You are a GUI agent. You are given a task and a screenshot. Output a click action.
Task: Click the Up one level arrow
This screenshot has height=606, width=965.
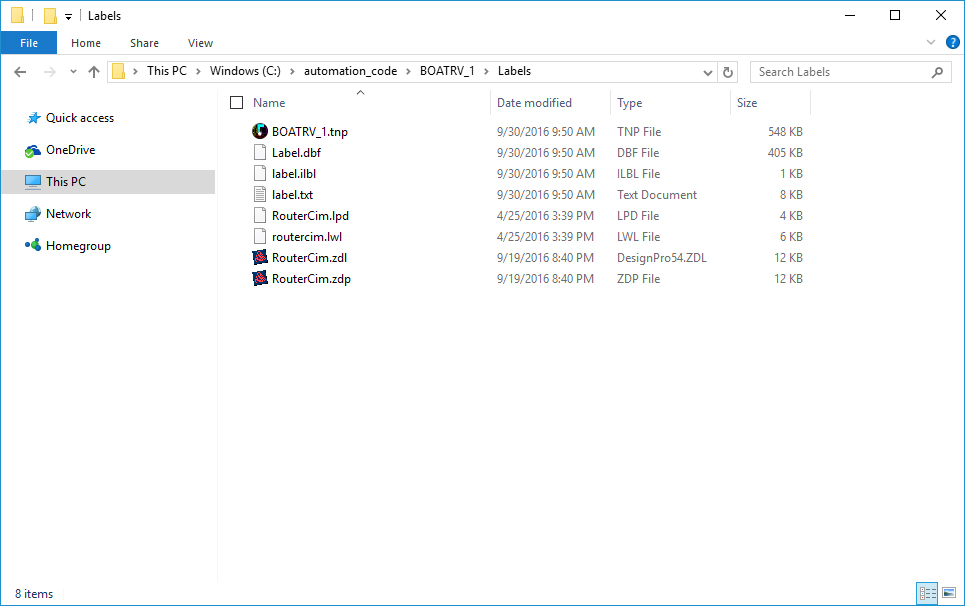pos(94,72)
